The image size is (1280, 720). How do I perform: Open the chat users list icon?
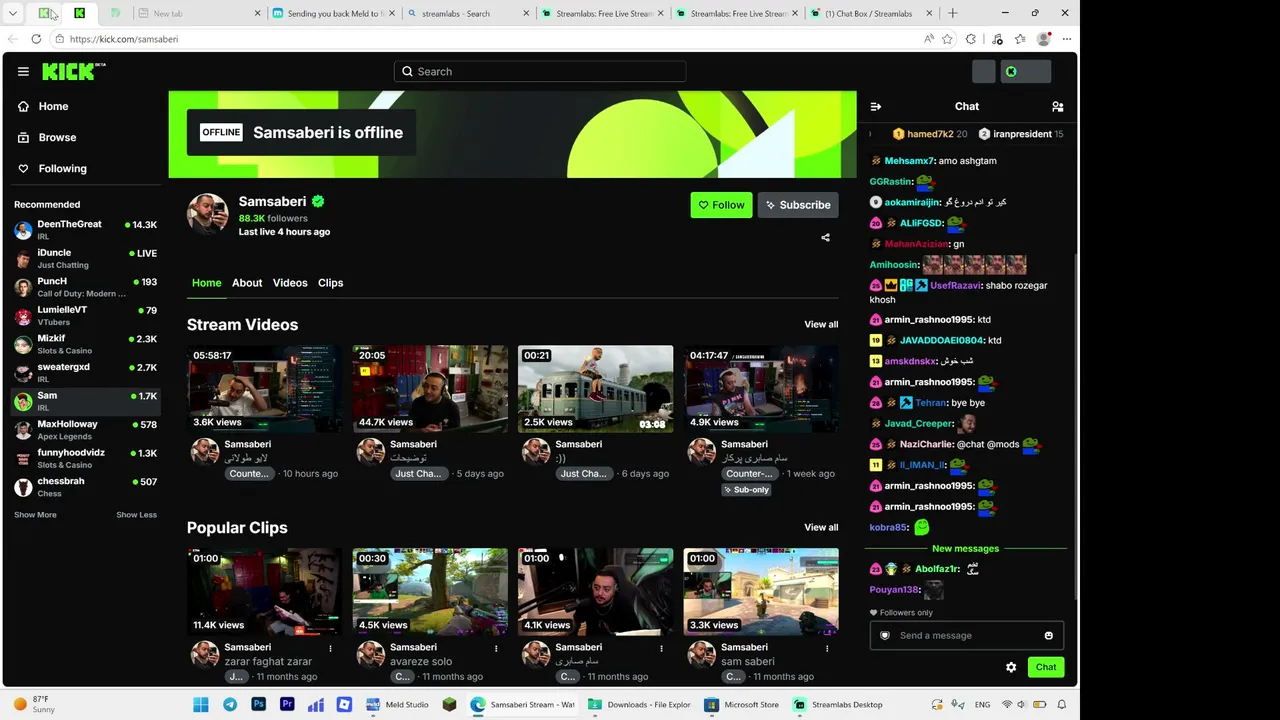coord(1057,106)
